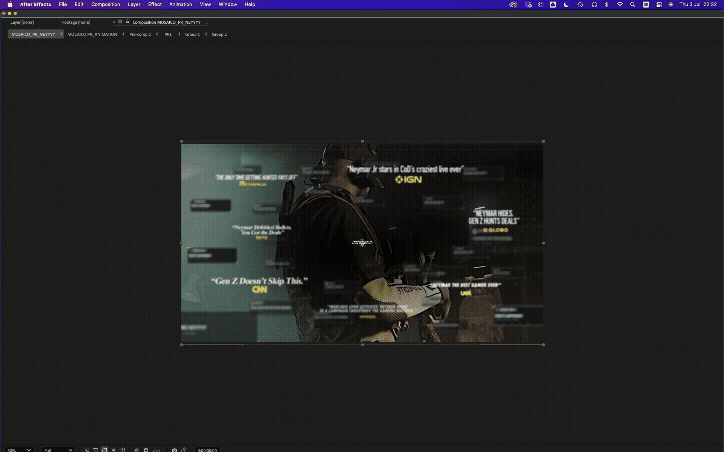Click the Take Snapshot camera icon
724x452 pixels.
pos(174,450)
